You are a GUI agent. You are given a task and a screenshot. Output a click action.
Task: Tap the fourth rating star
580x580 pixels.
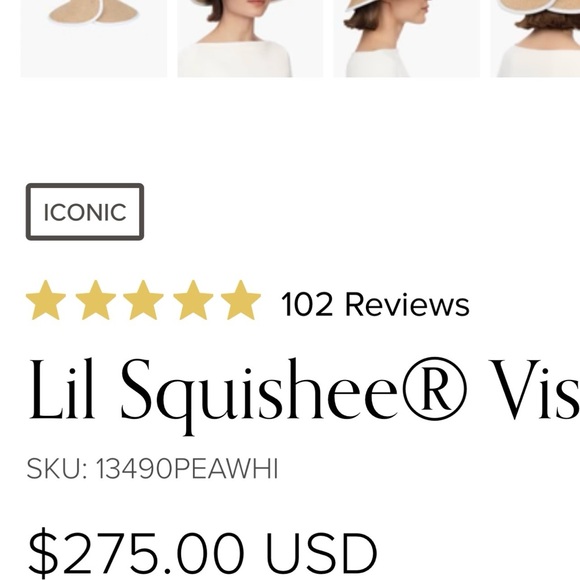tap(193, 300)
